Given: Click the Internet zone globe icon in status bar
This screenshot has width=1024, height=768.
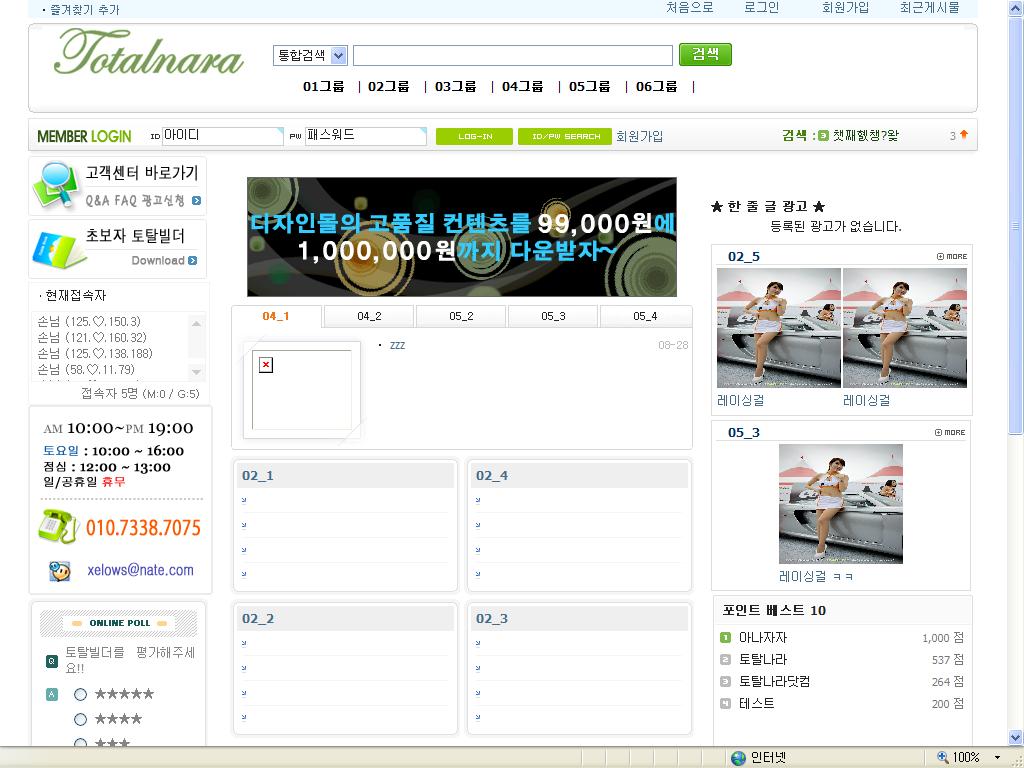Looking at the screenshot, I should coord(739,758).
